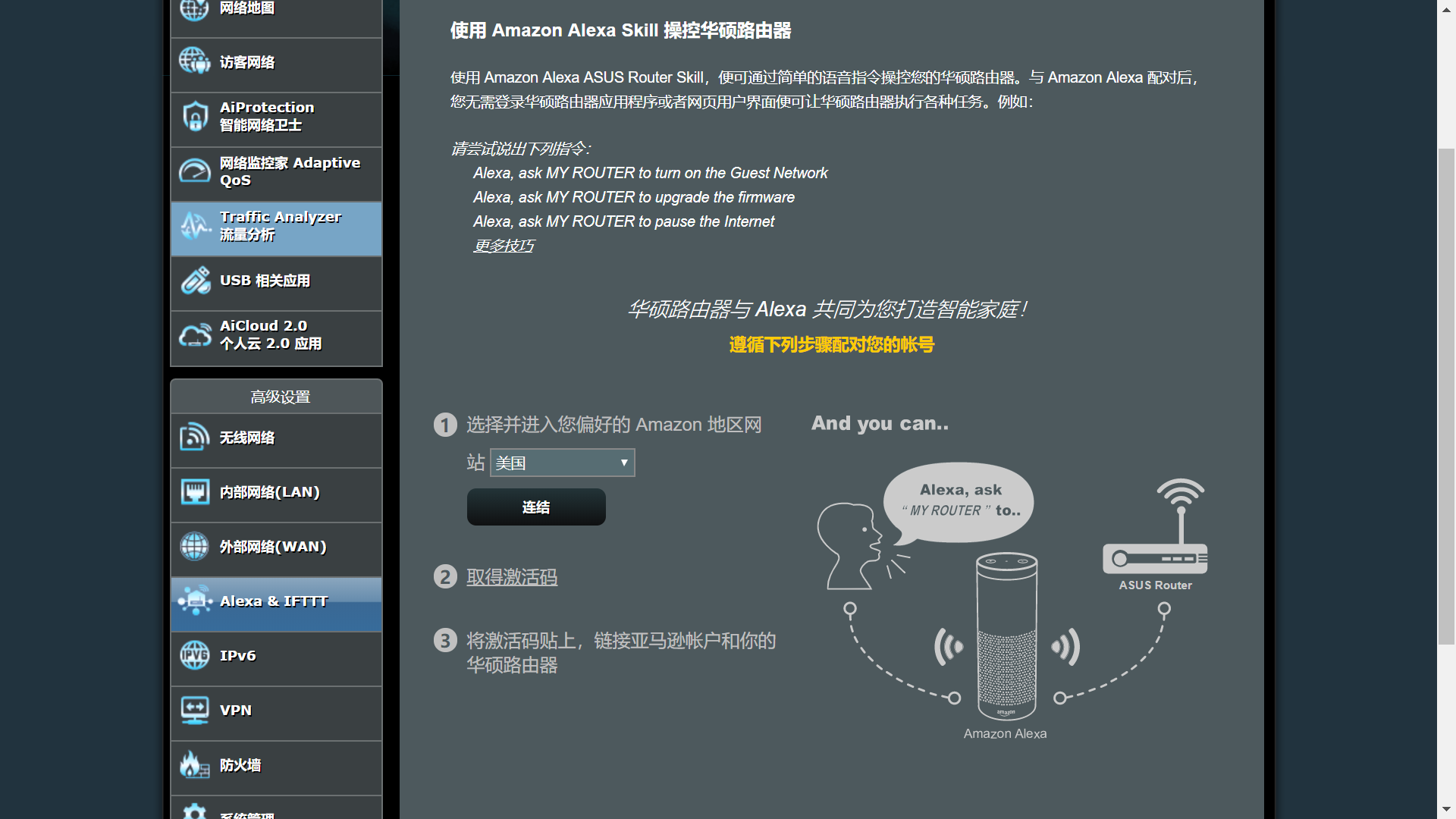The height and width of the screenshot is (819, 1456).
Task: Click the Adaptive QoS gauge icon
Action: (x=195, y=171)
